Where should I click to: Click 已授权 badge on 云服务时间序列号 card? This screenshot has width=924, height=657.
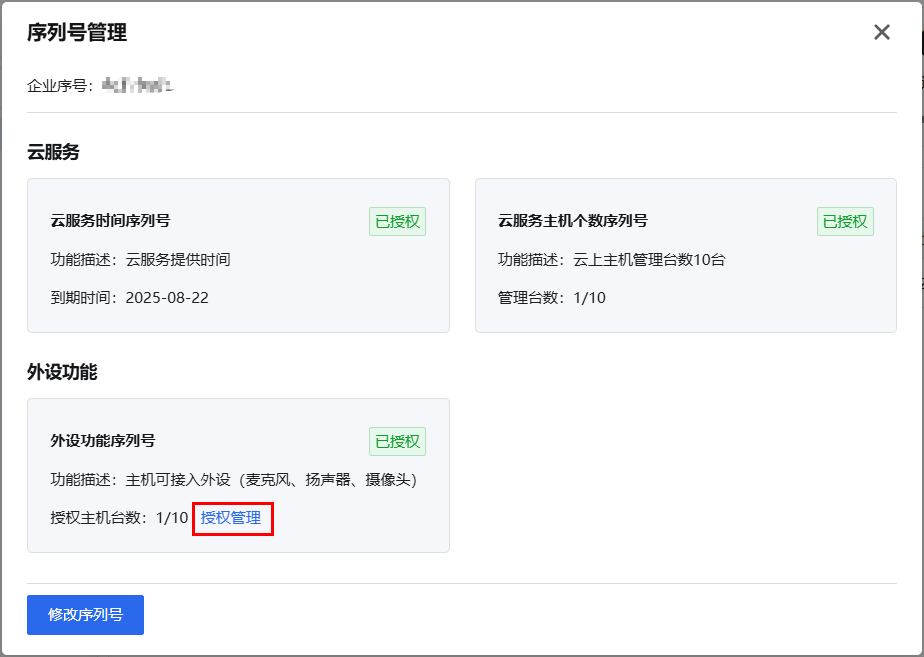397,222
